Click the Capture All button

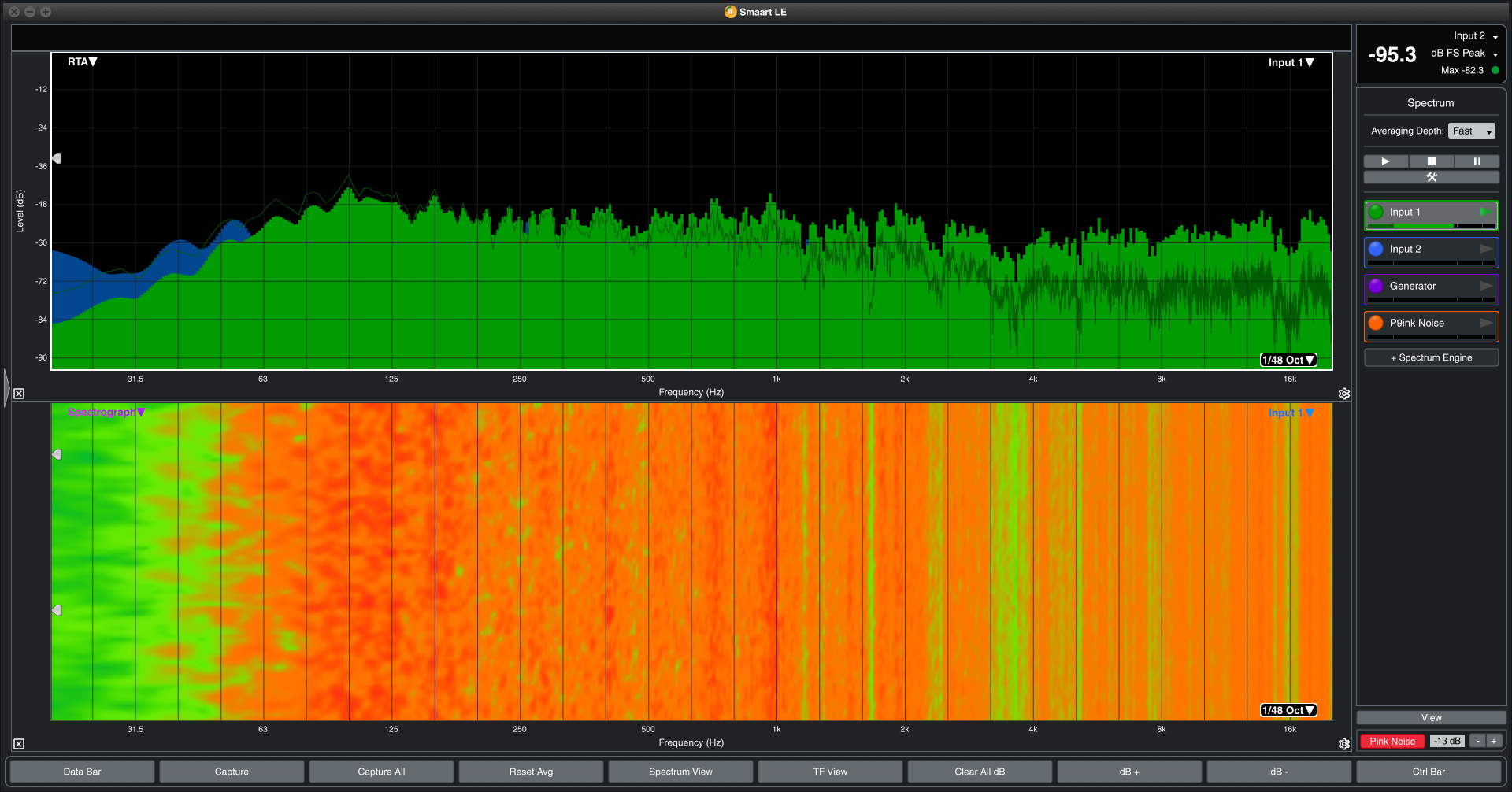coord(381,772)
